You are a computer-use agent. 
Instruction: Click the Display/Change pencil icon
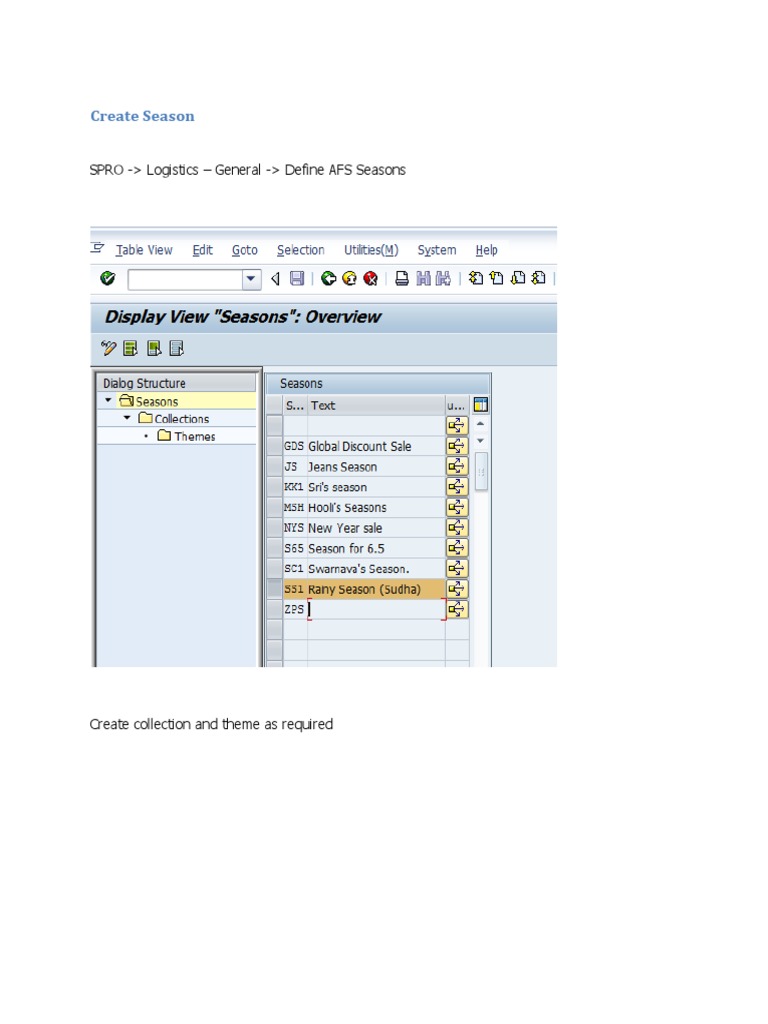[108, 348]
